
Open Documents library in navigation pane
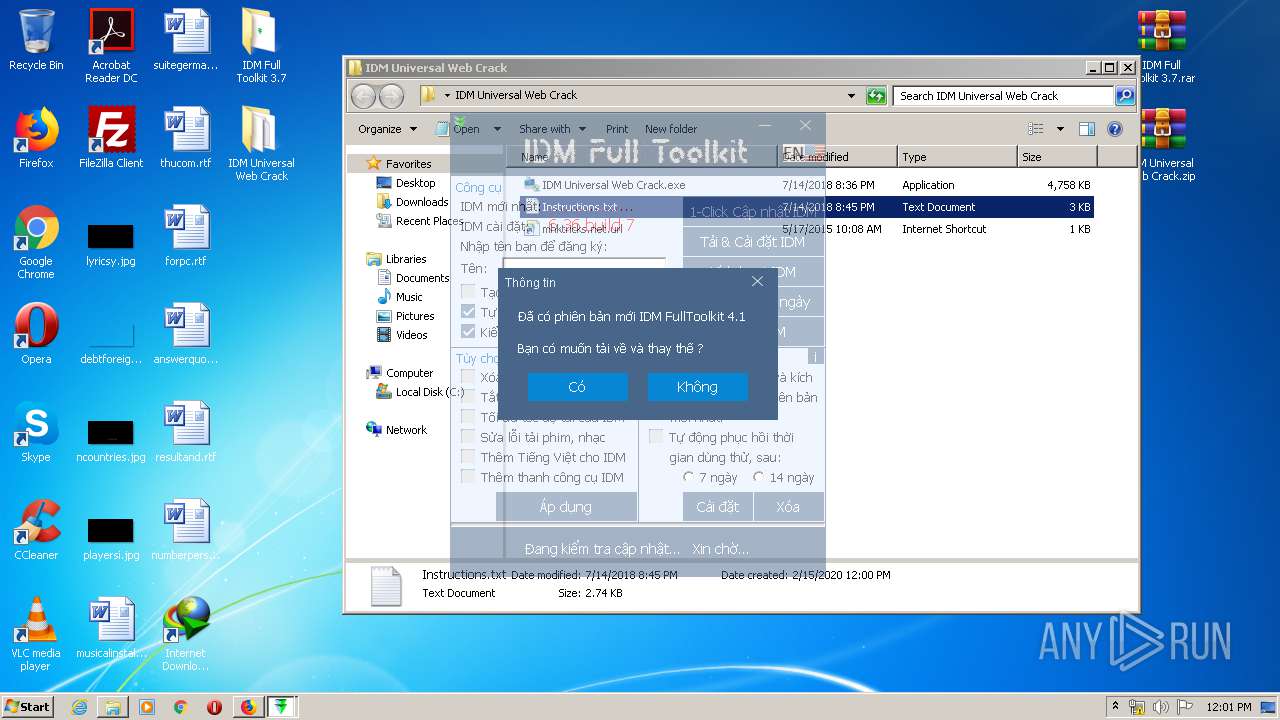pos(422,278)
